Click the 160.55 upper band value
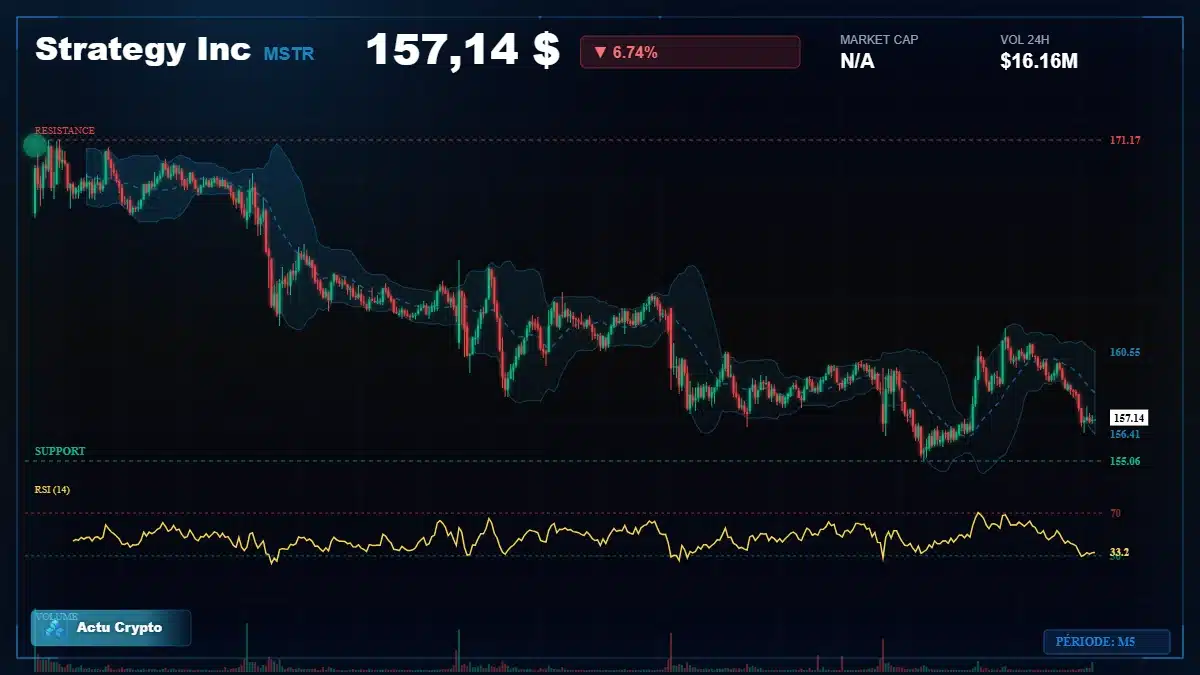 (x=1125, y=352)
